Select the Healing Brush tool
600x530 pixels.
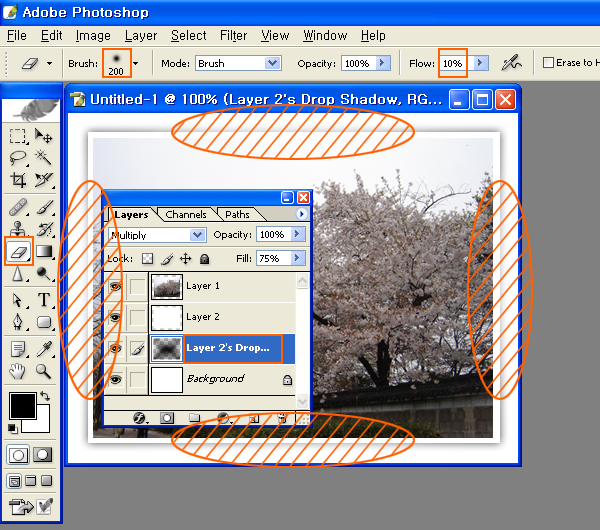pyautogui.click(x=18, y=208)
